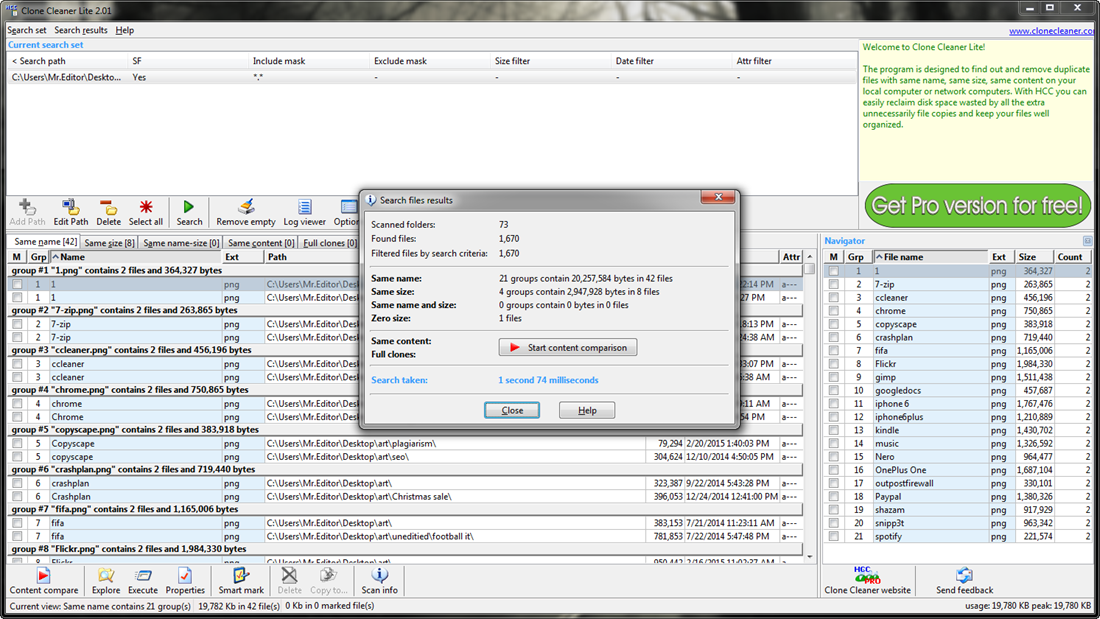Screen dimensions: 1100x619
Task: Sort Navigator by the Count column
Action: tap(1073, 257)
